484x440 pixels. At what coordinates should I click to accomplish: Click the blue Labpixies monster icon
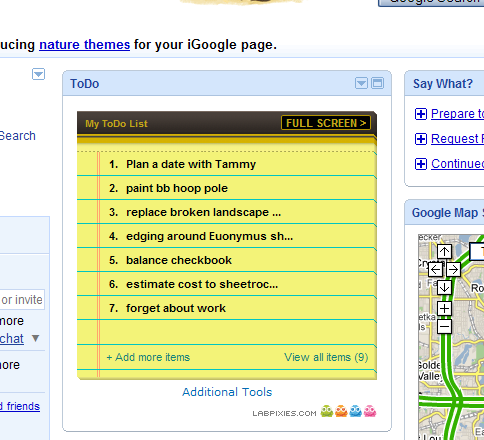coord(355,411)
